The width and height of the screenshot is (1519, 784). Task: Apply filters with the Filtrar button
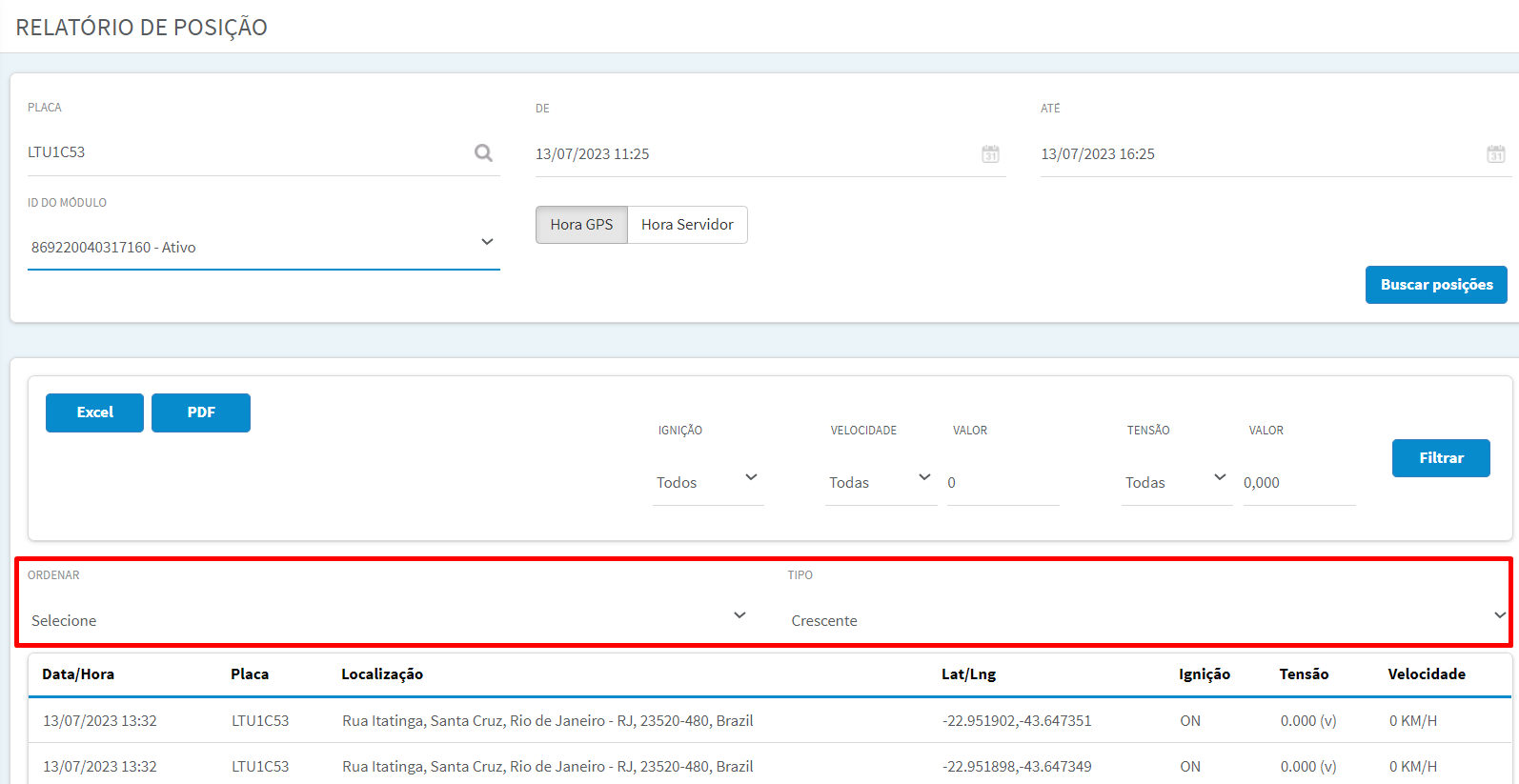pyautogui.click(x=1441, y=458)
